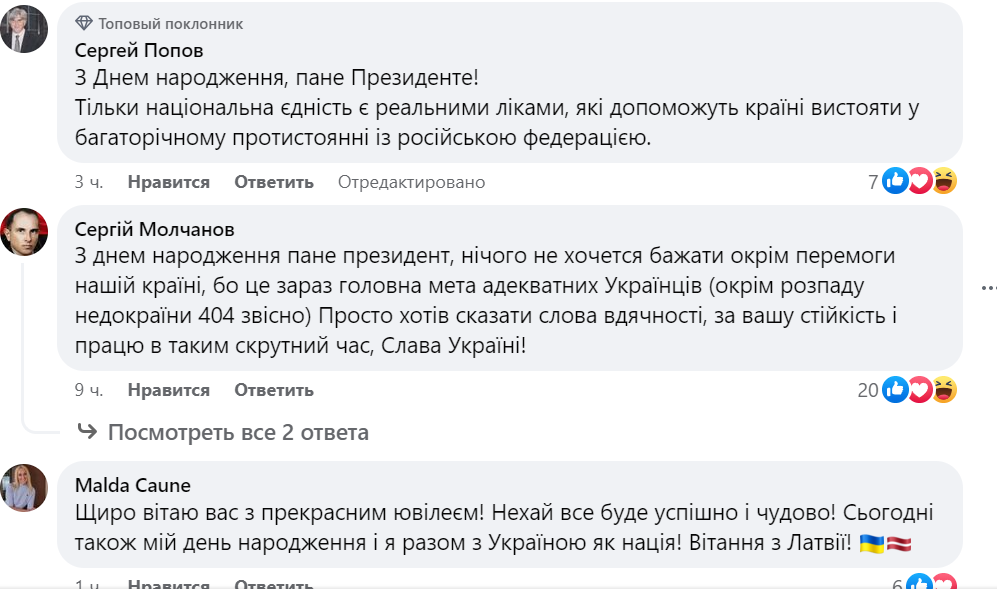Click Сергей Попов's profile avatar
The width and height of the screenshot is (997, 597).
[24, 29]
